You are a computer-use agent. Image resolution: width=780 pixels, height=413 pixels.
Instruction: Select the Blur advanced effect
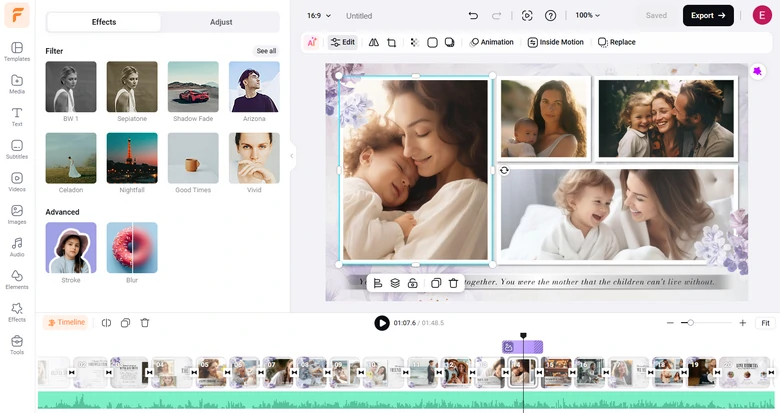[x=132, y=248]
